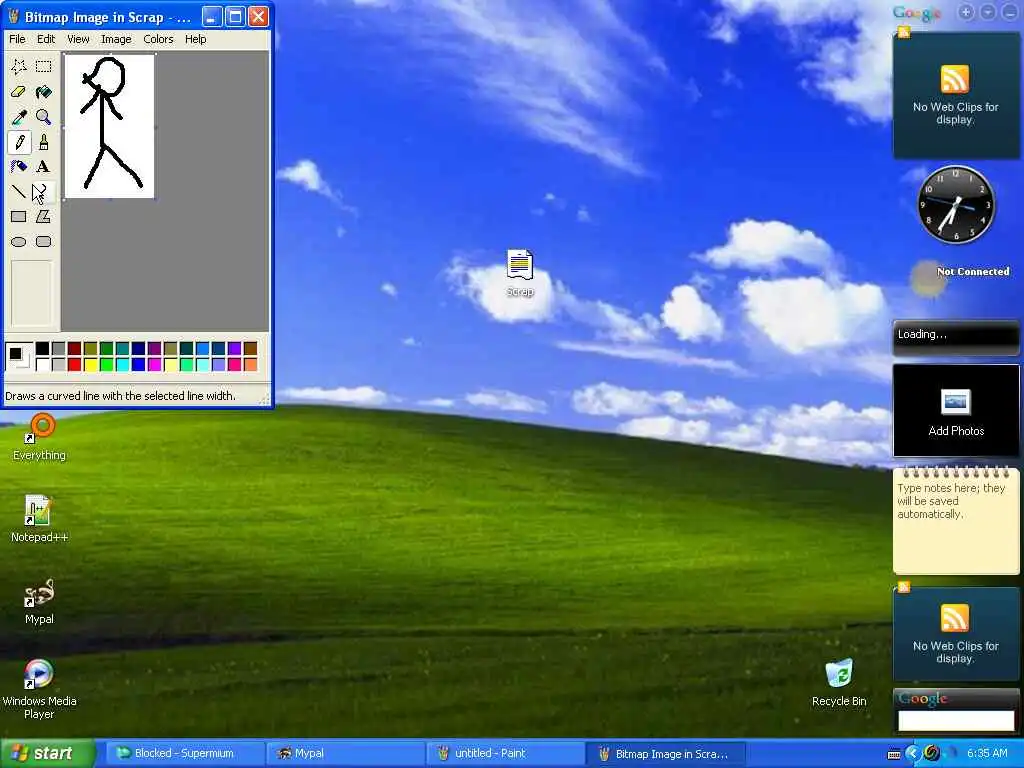This screenshot has width=1024, height=768.
Task: Click the stick figure drawing canvas
Action: pos(109,126)
